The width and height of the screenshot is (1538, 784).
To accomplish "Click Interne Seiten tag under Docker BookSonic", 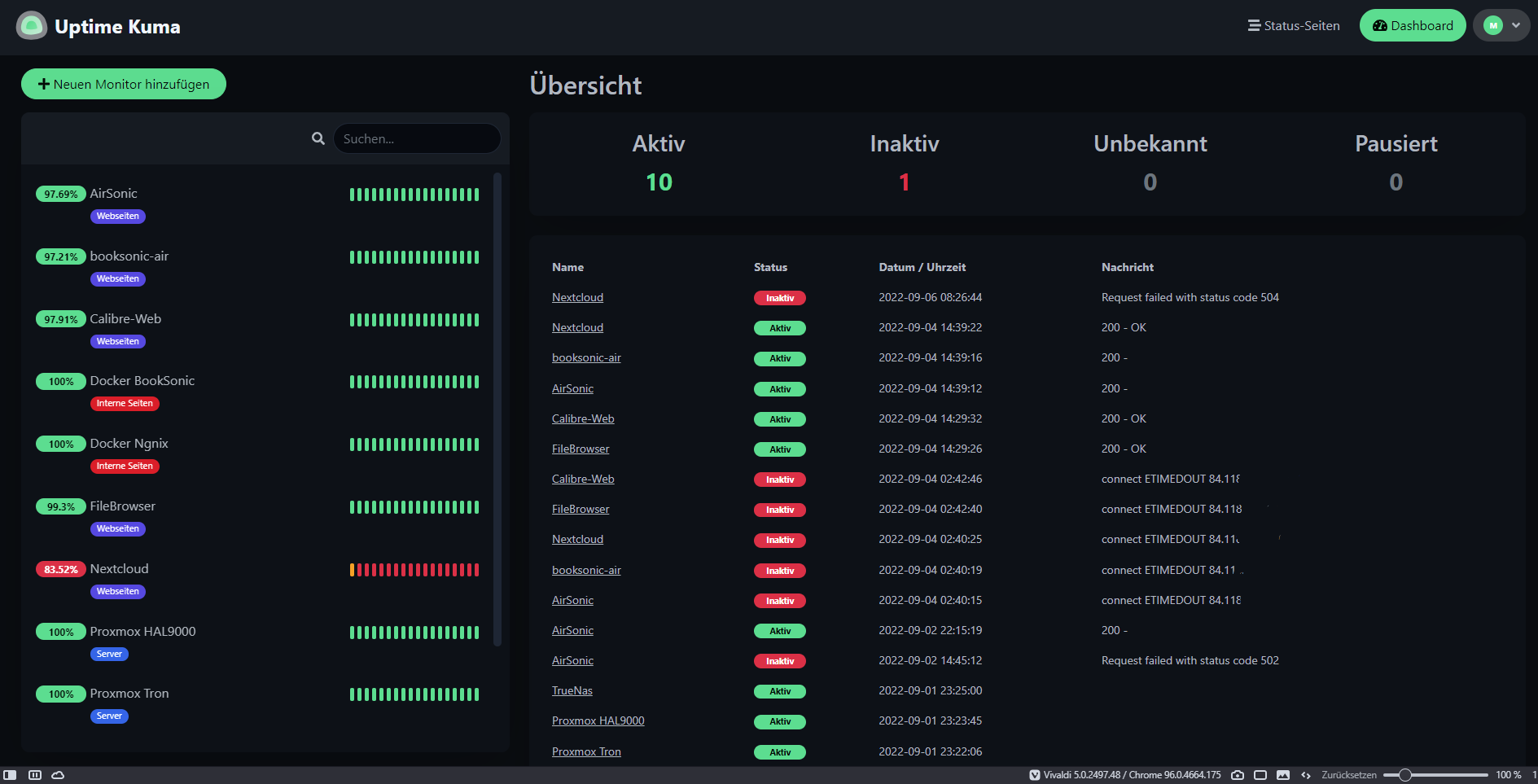I will click(125, 404).
